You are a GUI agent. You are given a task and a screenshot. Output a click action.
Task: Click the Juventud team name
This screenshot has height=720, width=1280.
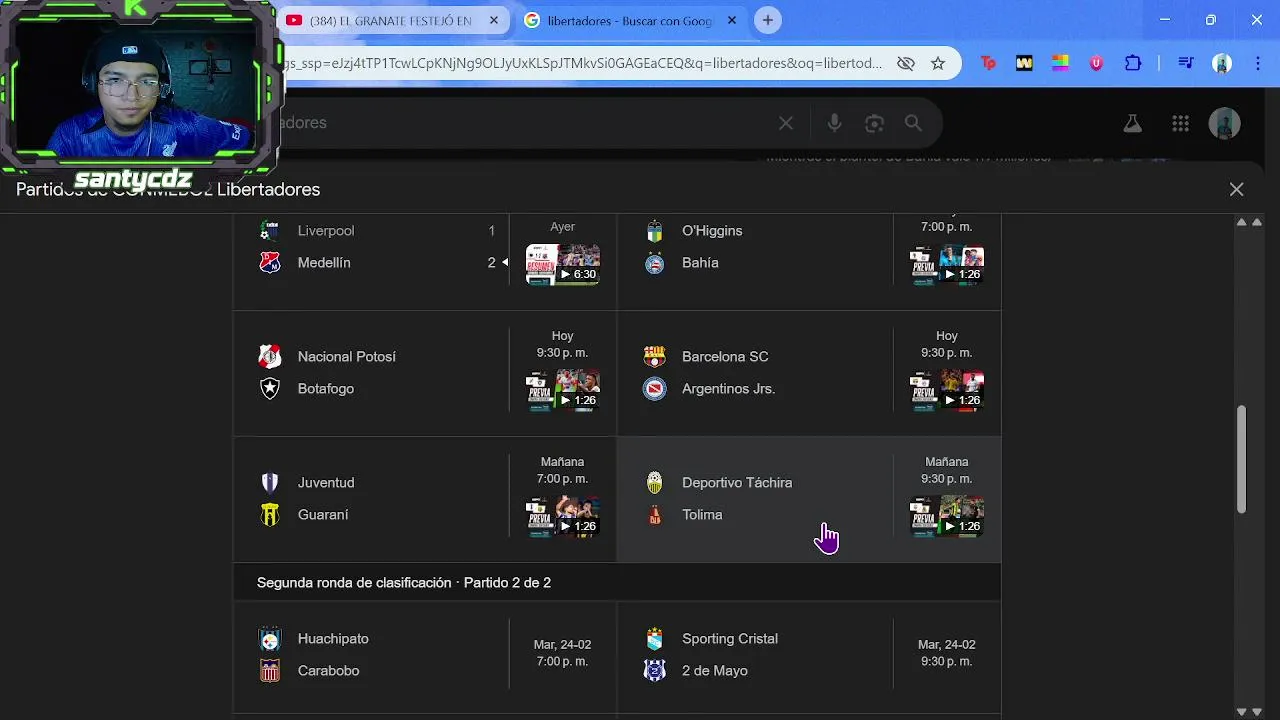[326, 482]
